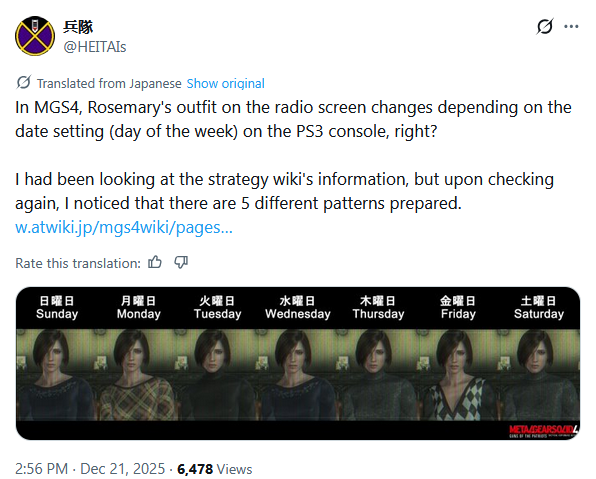Click Show original link
The height and width of the screenshot is (479, 596).
(x=225, y=83)
